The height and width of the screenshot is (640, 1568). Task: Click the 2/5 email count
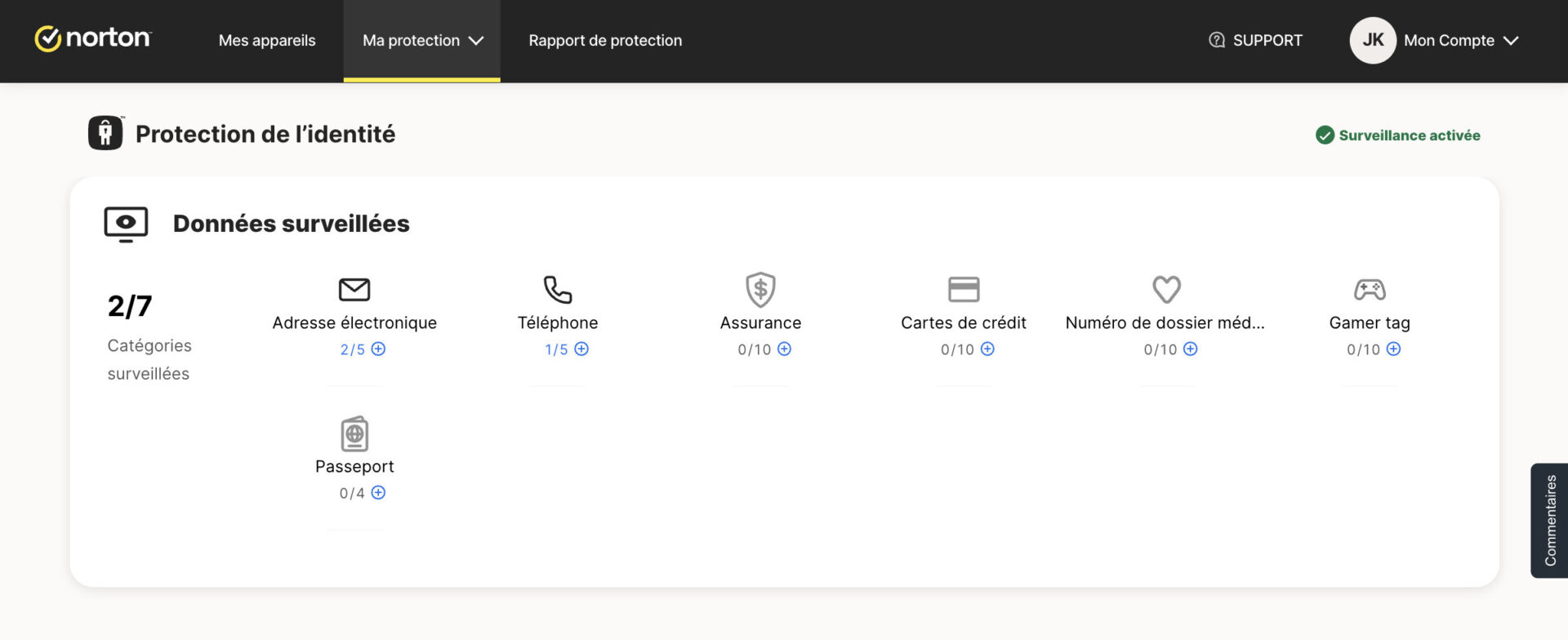click(352, 349)
